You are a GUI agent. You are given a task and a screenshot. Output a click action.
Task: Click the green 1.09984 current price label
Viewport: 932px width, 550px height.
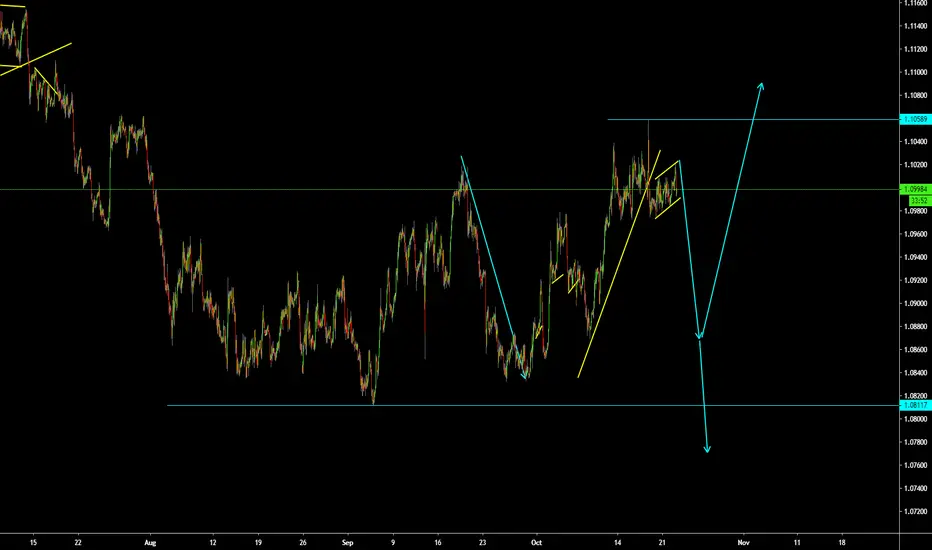(x=915, y=190)
